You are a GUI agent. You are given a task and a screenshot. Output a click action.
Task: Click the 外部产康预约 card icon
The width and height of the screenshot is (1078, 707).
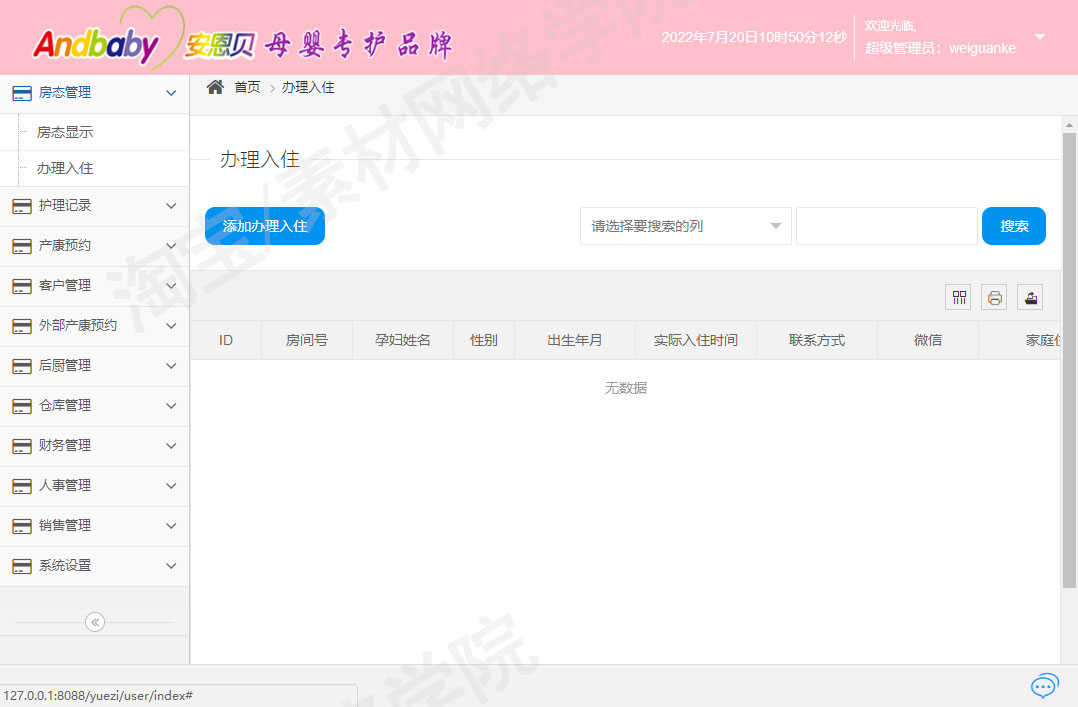point(22,325)
